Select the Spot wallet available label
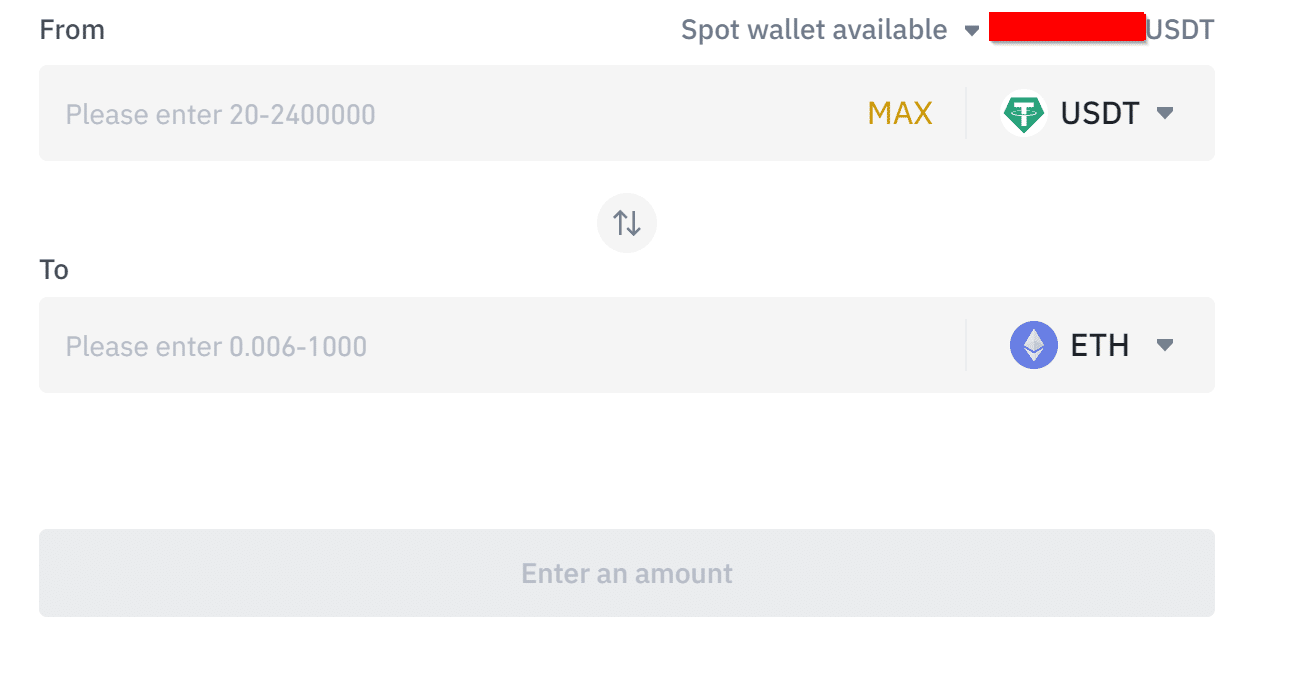 click(x=814, y=30)
